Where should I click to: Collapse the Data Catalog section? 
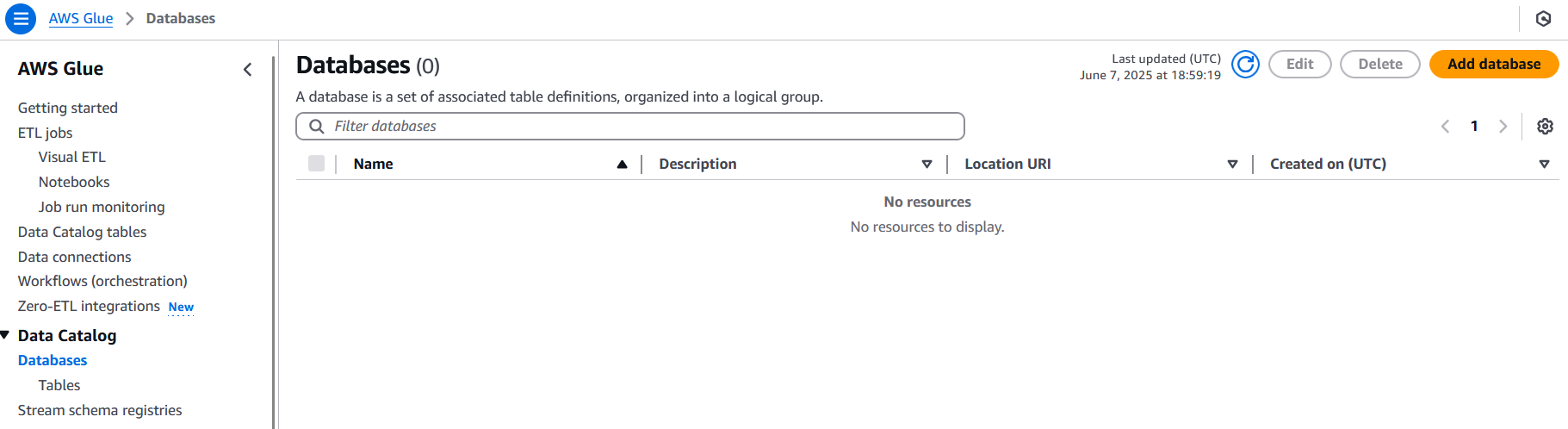pyautogui.click(x=5, y=334)
